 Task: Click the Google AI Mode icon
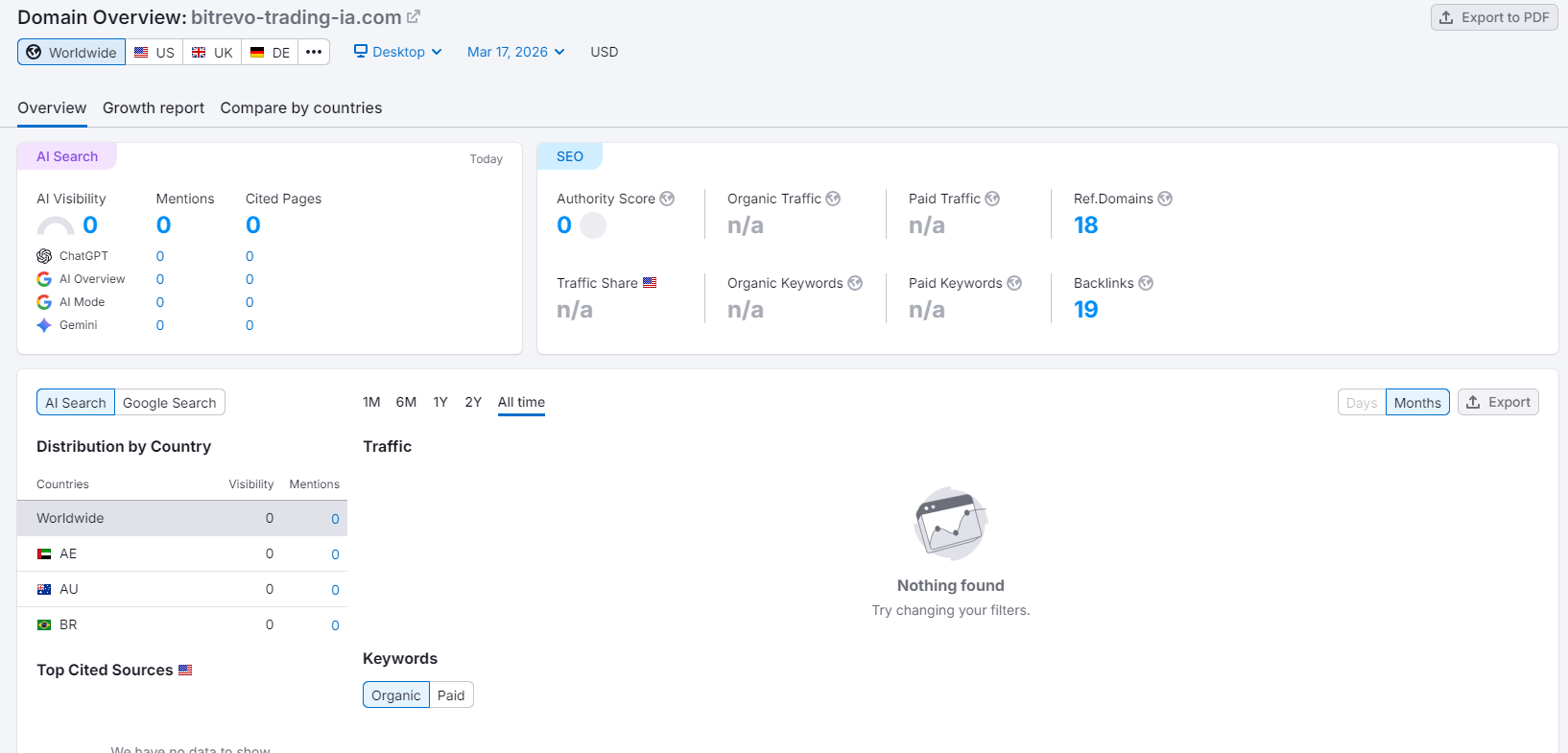pyautogui.click(x=44, y=302)
